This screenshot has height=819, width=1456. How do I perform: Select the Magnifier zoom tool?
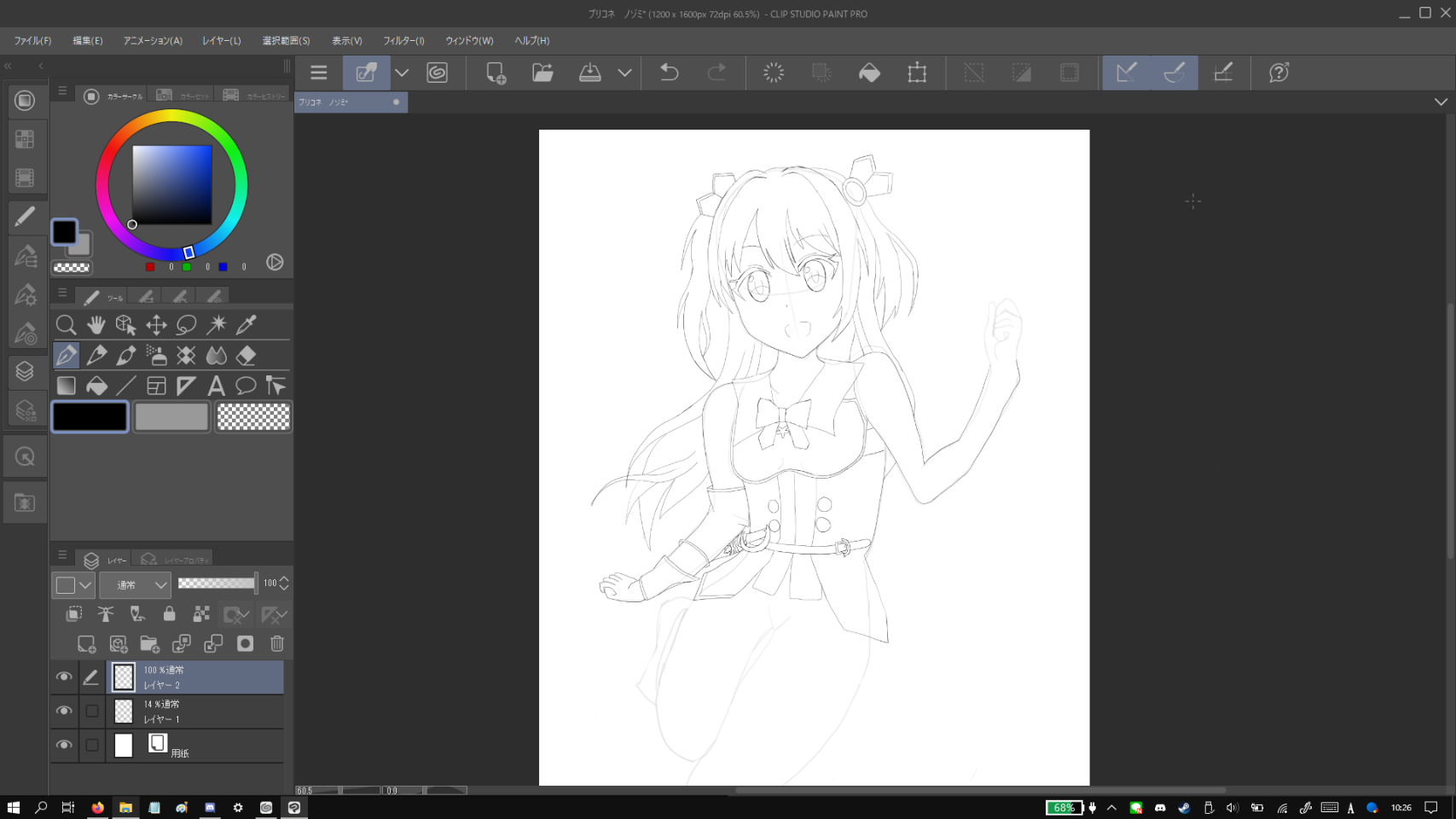click(x=66, y=325)
